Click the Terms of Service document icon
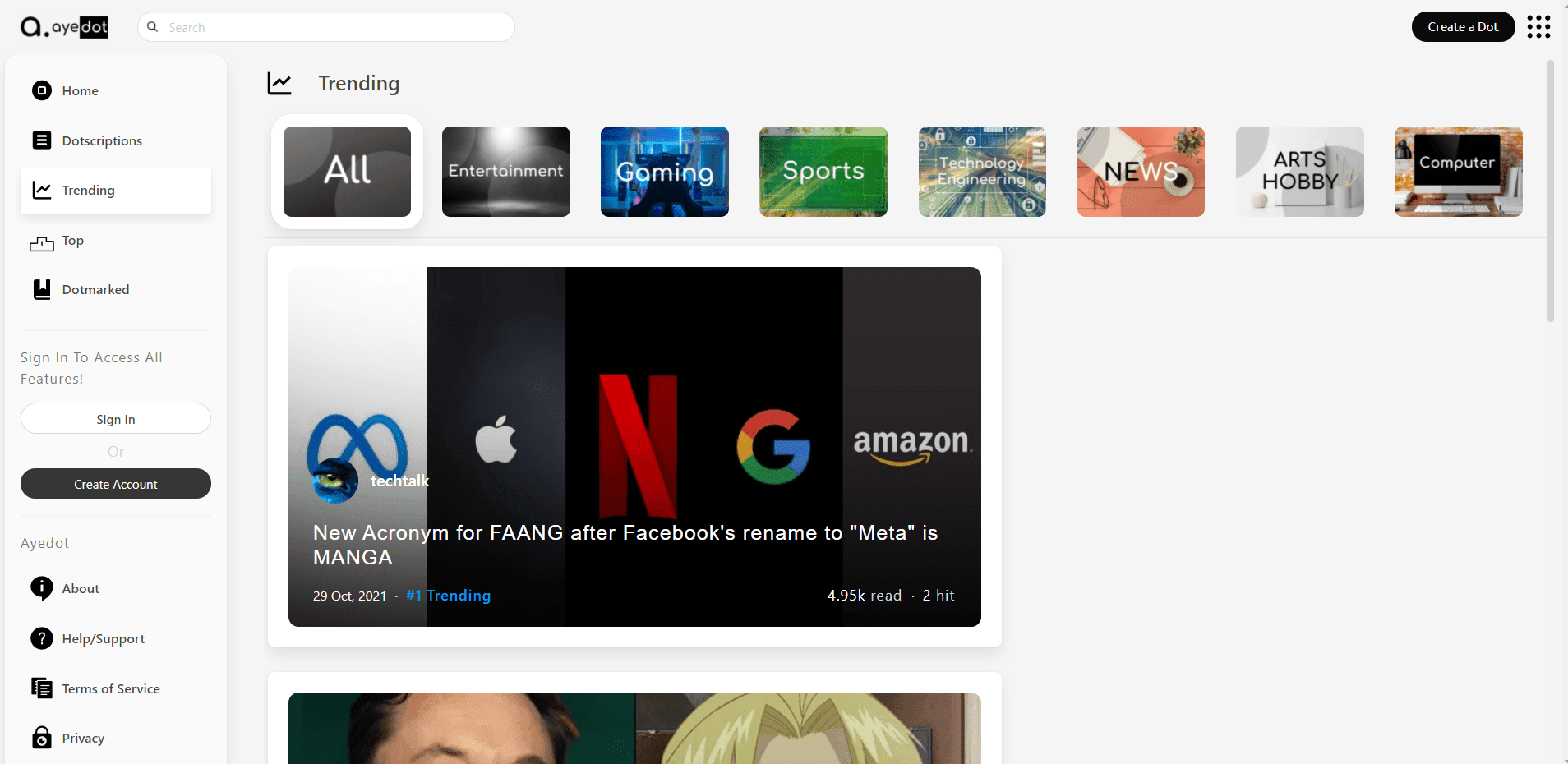Screen dimensions: 1568x764 point(42,688)
